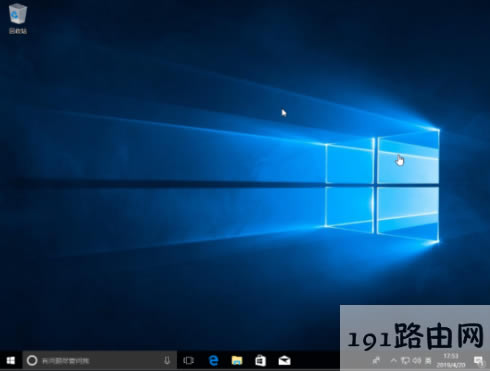Click the Cortana circle icon
Image resolution: width=490 pixels, height=371 pixels.
click(x=32, y=360)
